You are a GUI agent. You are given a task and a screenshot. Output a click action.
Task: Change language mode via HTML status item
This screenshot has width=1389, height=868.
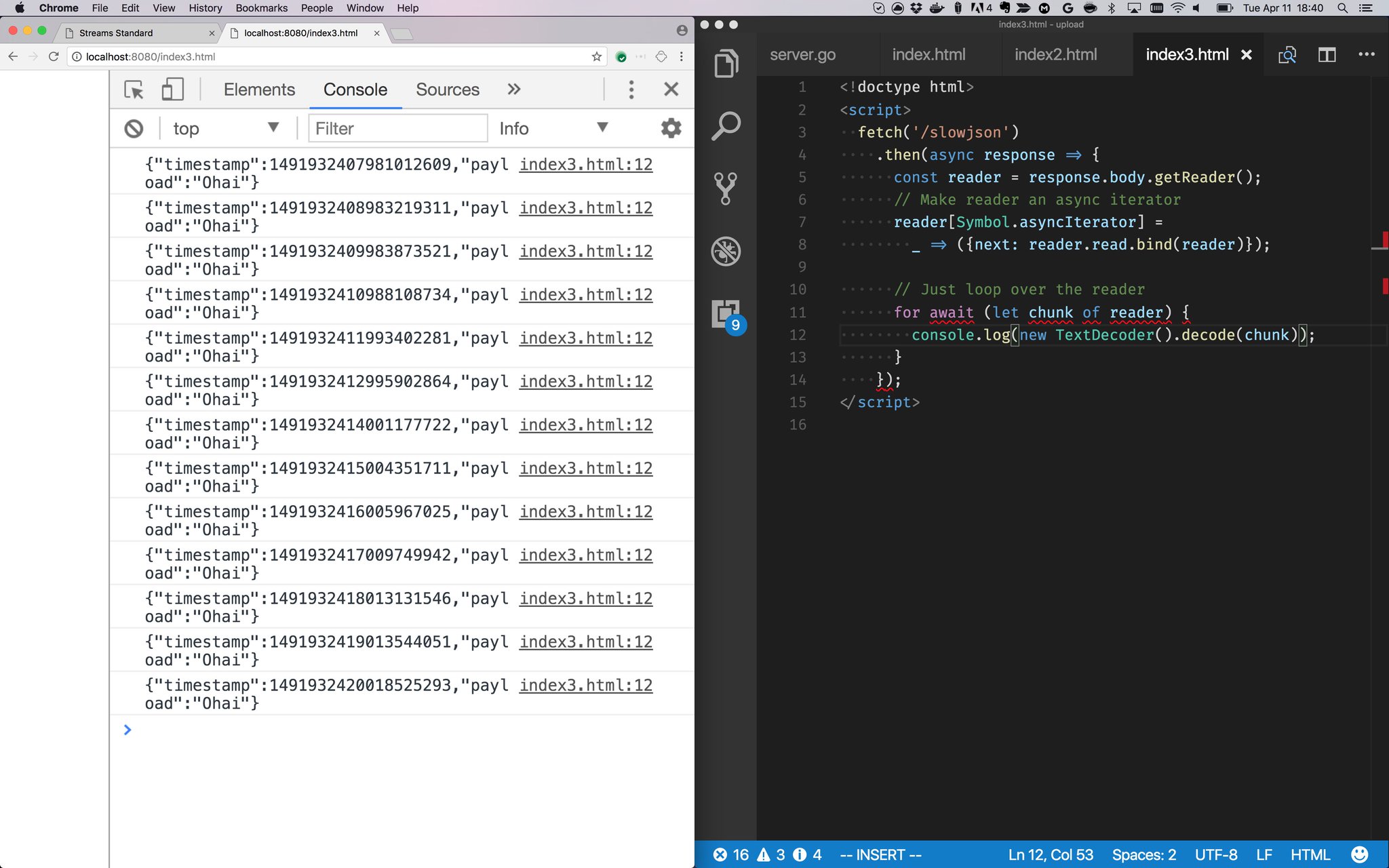tap(1310, 854)
